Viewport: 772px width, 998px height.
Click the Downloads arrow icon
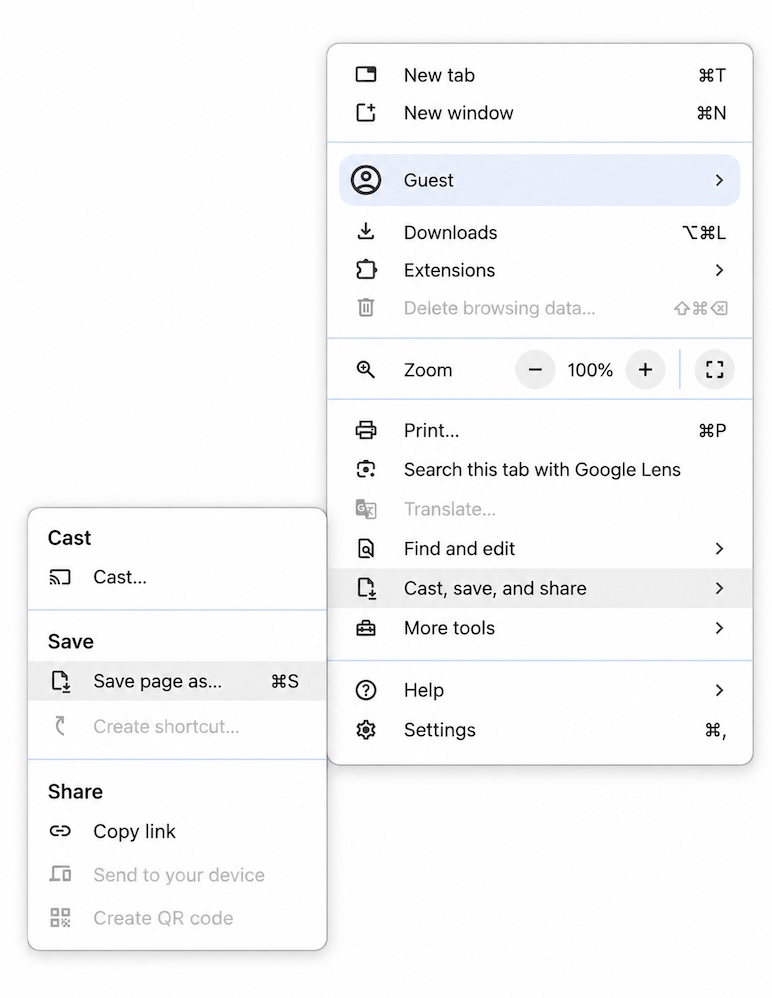click(x=365, y=231)
